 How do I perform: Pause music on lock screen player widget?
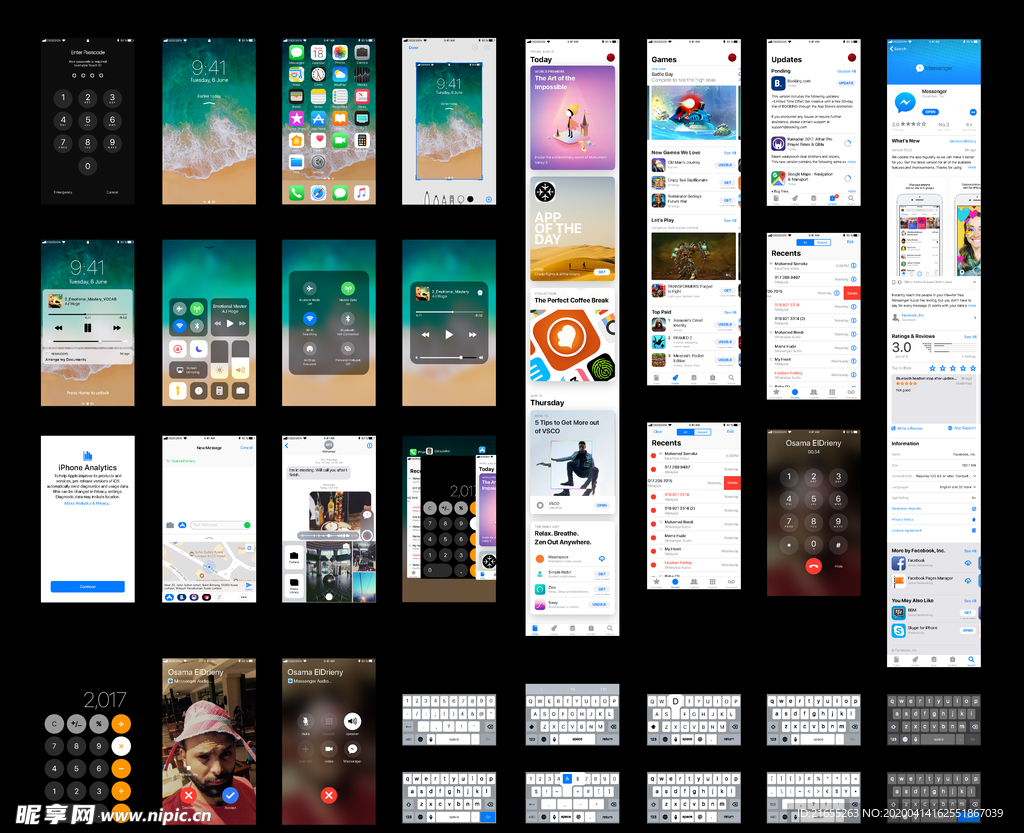[88, 328]
